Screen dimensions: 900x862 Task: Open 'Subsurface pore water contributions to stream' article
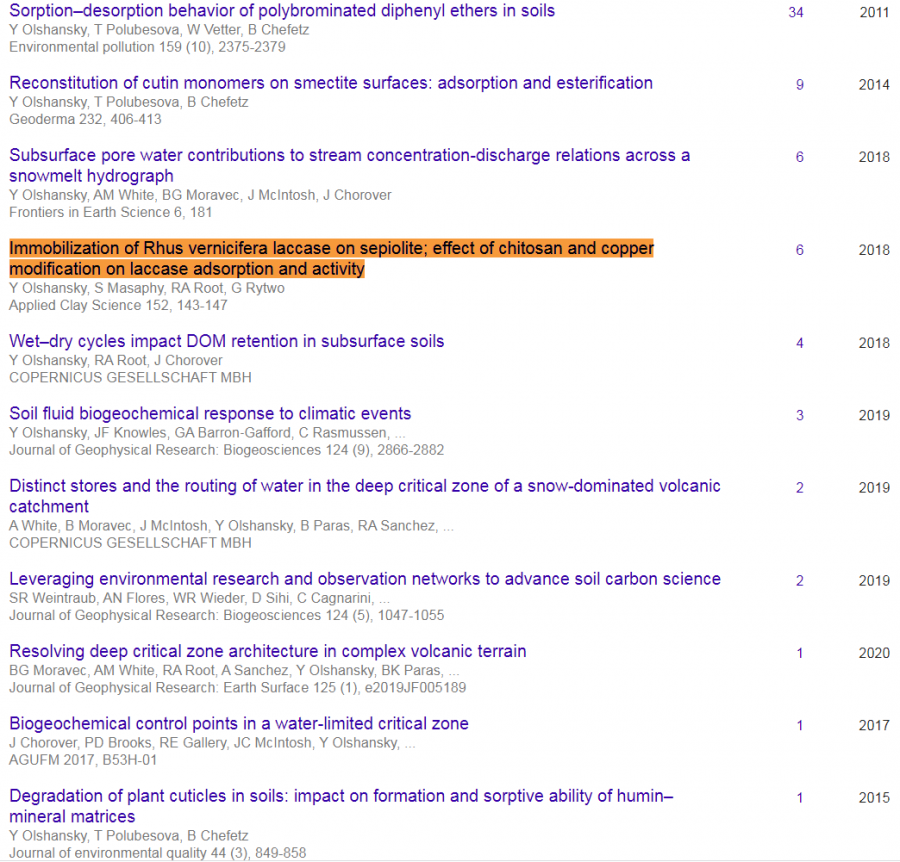point(349,165)
